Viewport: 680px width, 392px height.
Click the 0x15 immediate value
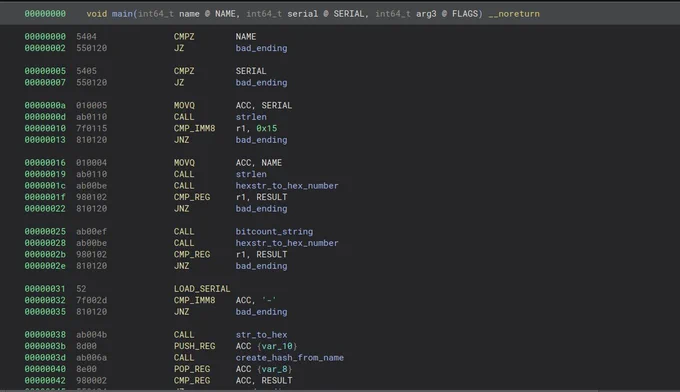pos(267,128)
